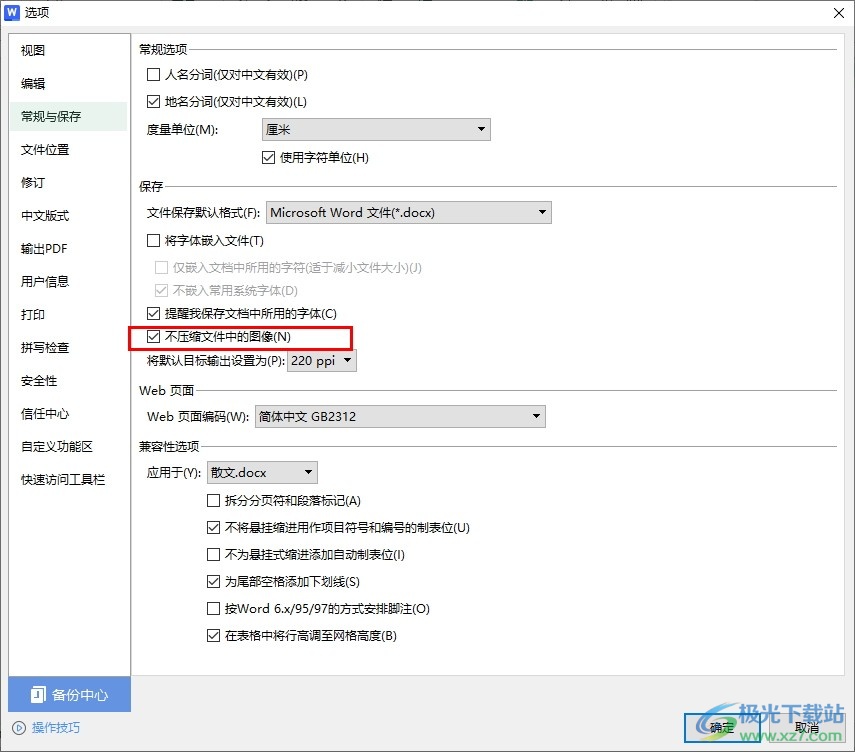The image size is (855, 752).
Task: Switch to the 视图 section
Action: click(x=33, y=50)
